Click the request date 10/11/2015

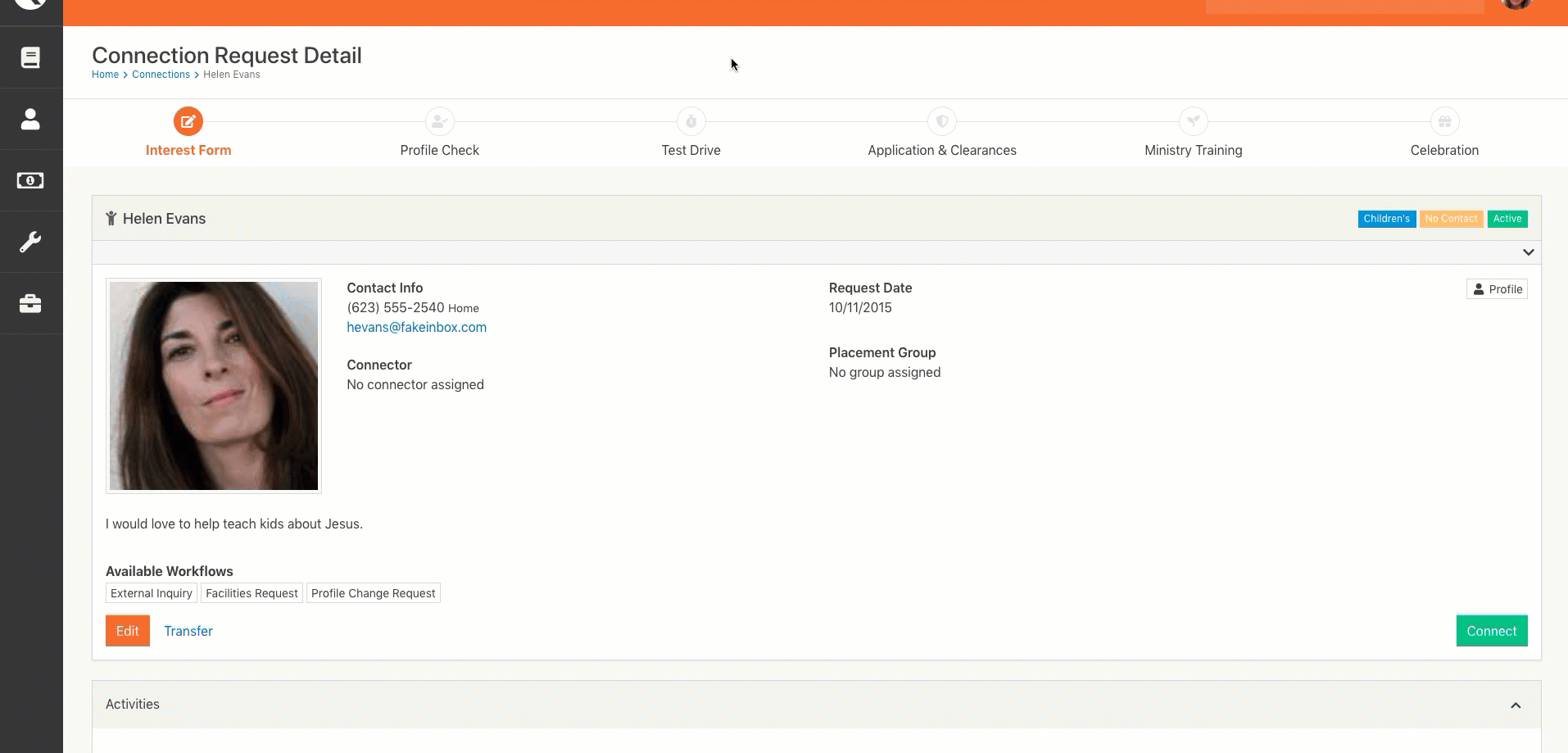[x=860, y=307]
